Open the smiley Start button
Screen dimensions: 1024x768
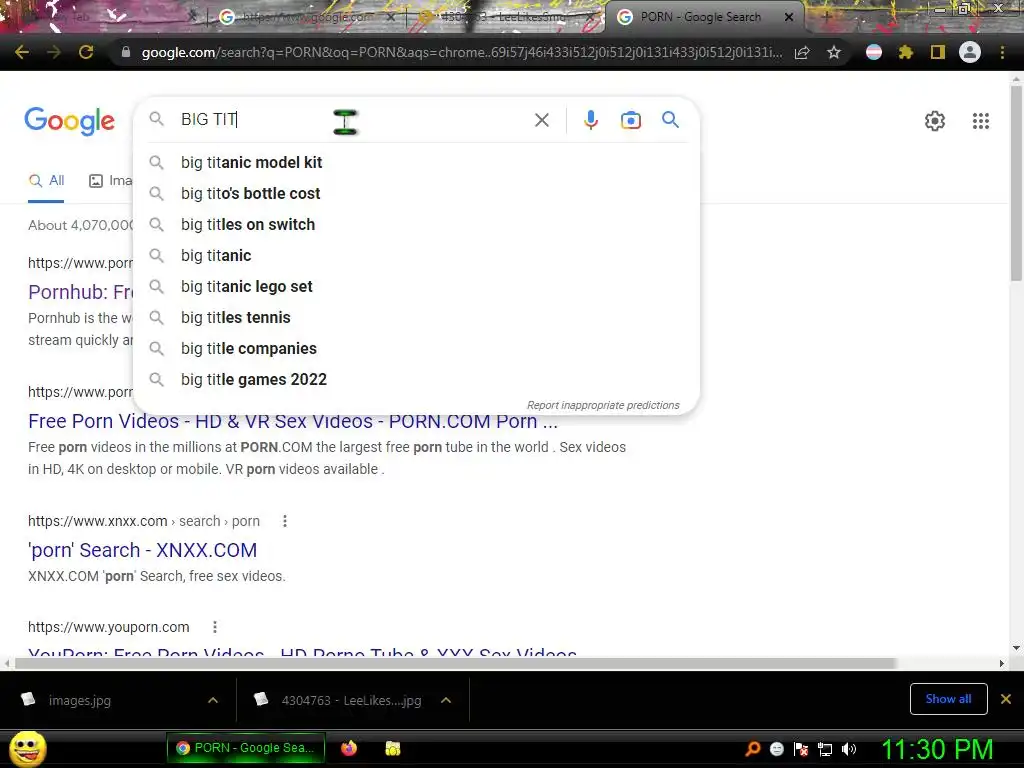tap(27, 748)
